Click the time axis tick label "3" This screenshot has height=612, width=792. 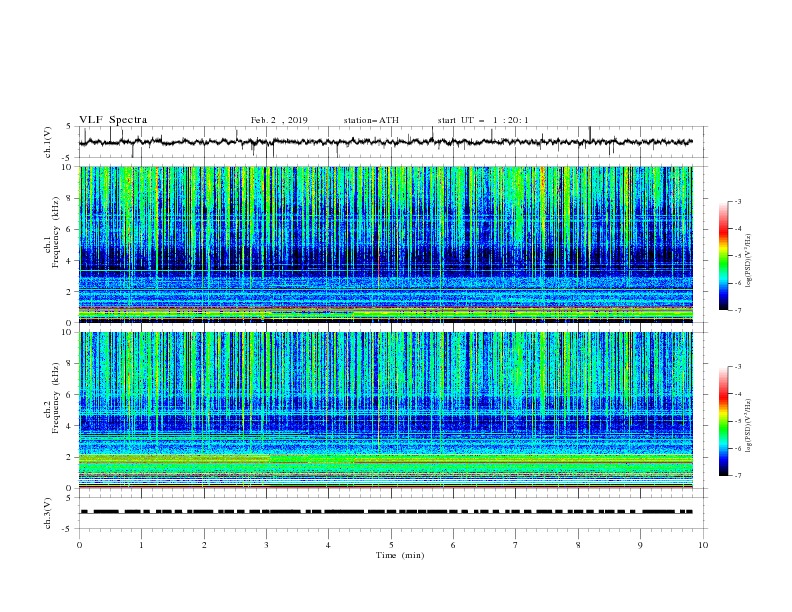click(x=266, y=545)
